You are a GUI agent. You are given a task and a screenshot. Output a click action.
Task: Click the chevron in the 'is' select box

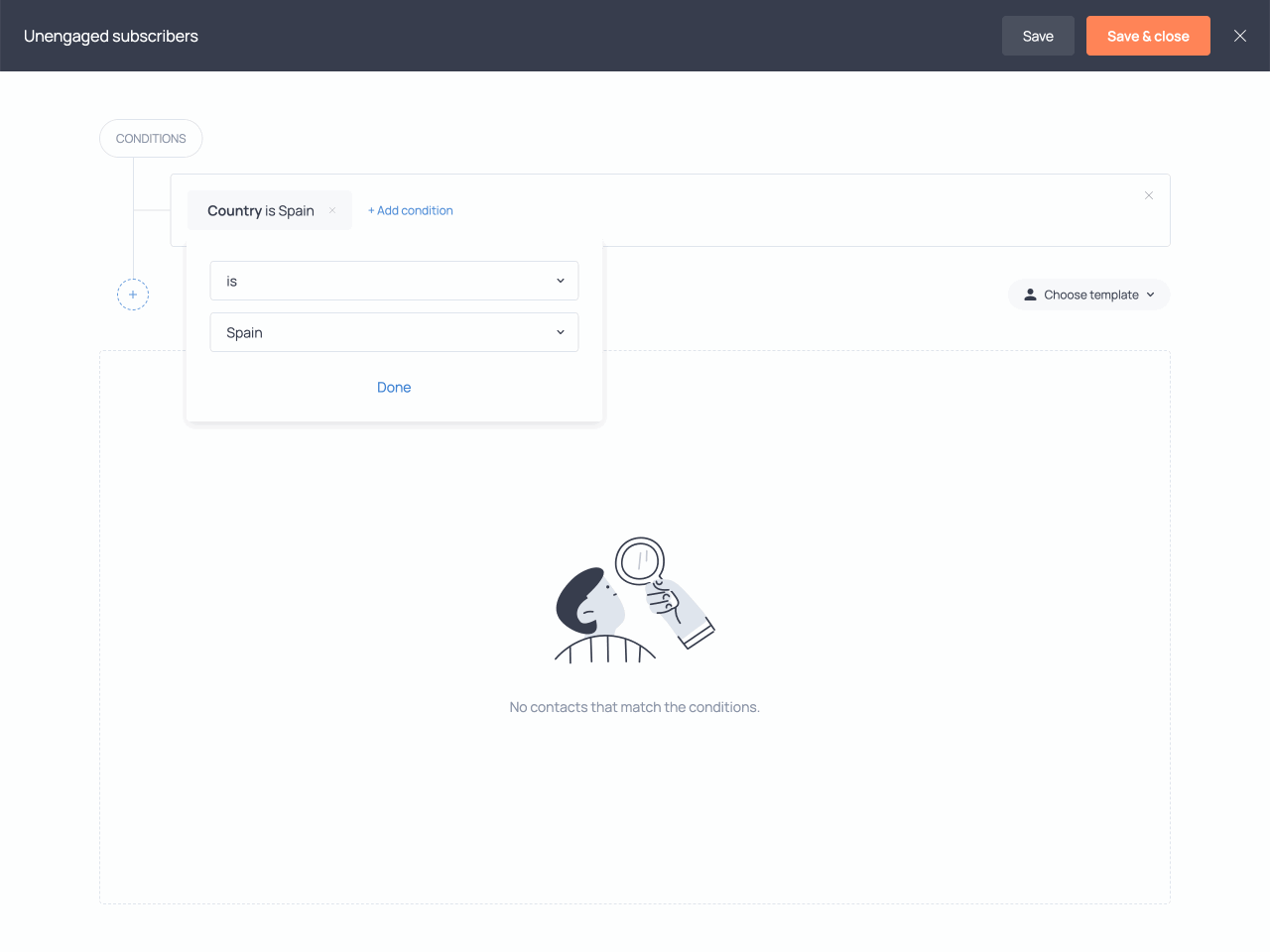[561, 281]
